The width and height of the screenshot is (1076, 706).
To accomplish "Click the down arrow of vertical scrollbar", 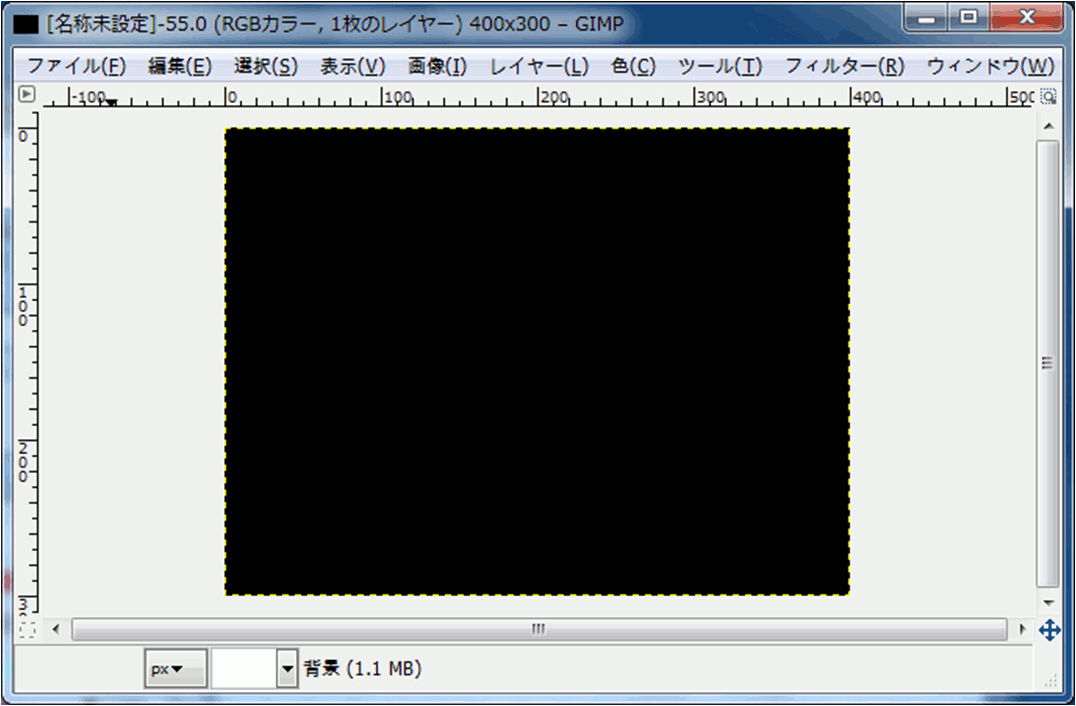I will point(1048,603).
